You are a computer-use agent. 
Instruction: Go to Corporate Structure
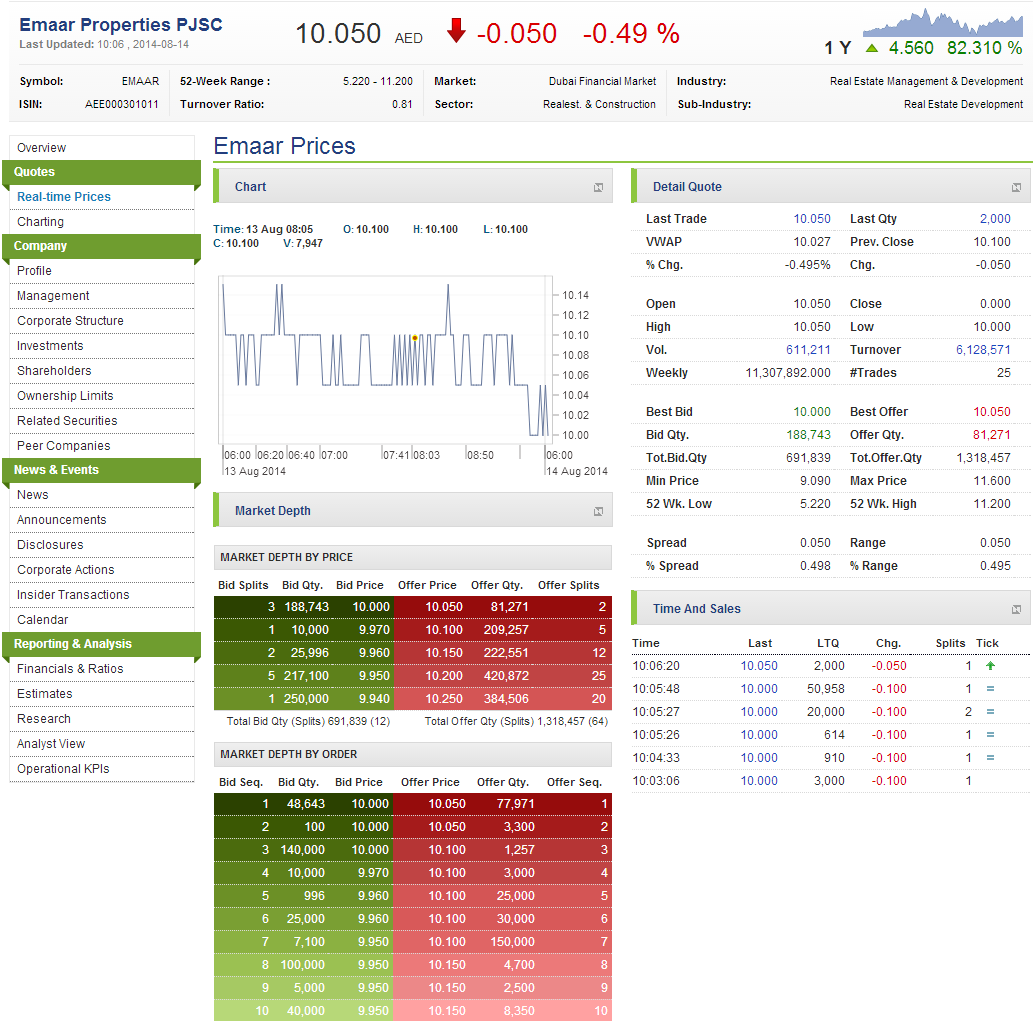click(x=70, y=321)
